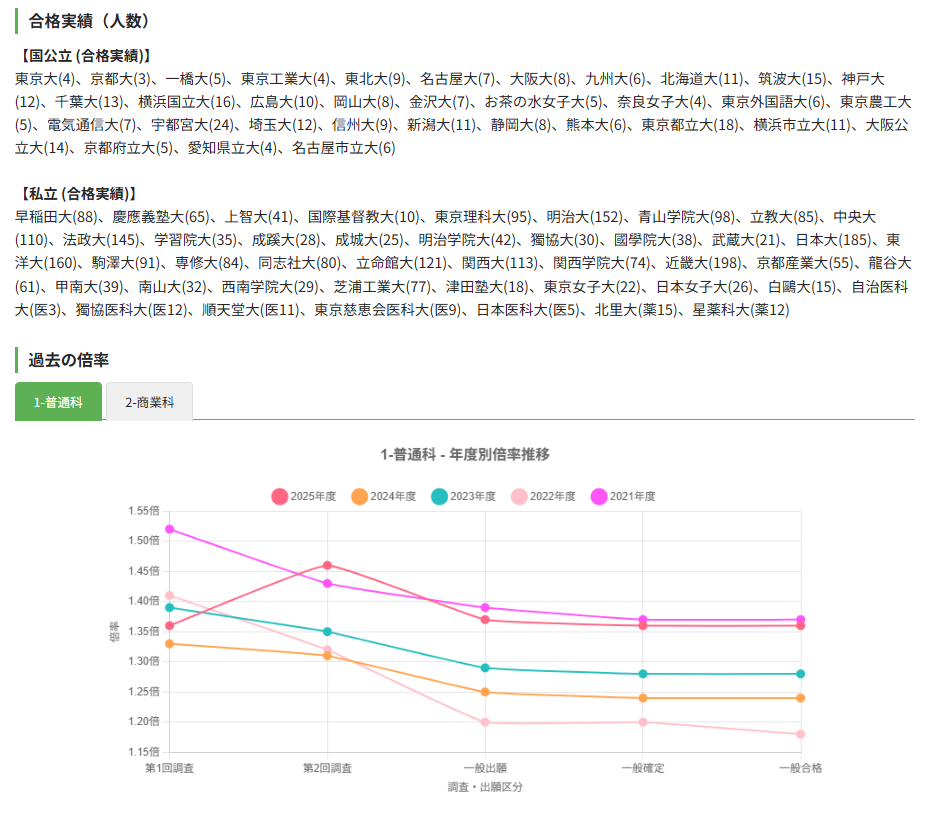Click the text 星薬科大(薬12)
The width and height of the screenshot is (927, 814).
tap(741, 310)
